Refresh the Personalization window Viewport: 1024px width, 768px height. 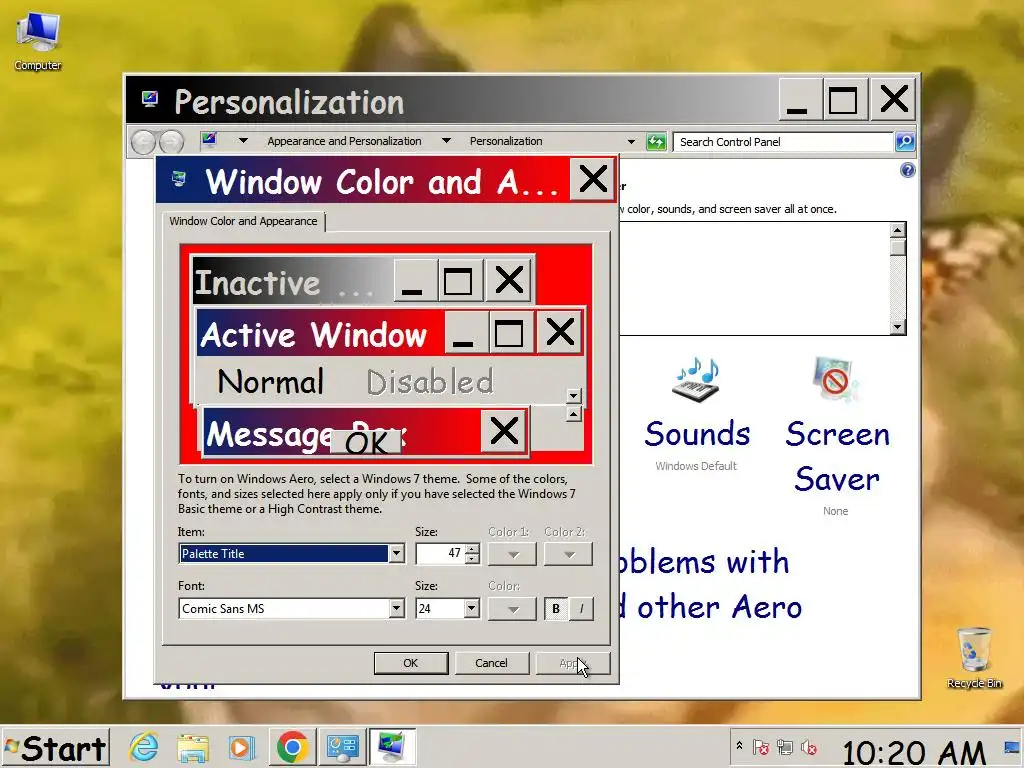[656, 142]
